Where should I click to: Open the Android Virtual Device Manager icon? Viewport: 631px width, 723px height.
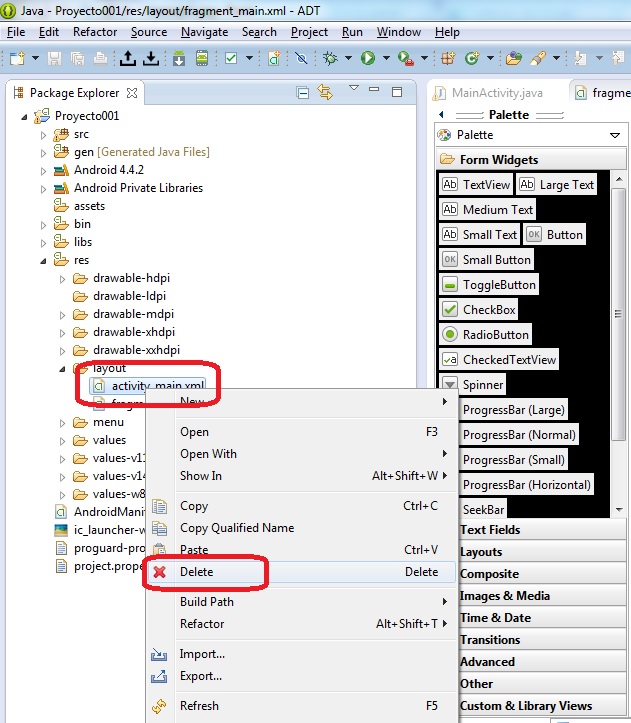[x=202, y=58]
